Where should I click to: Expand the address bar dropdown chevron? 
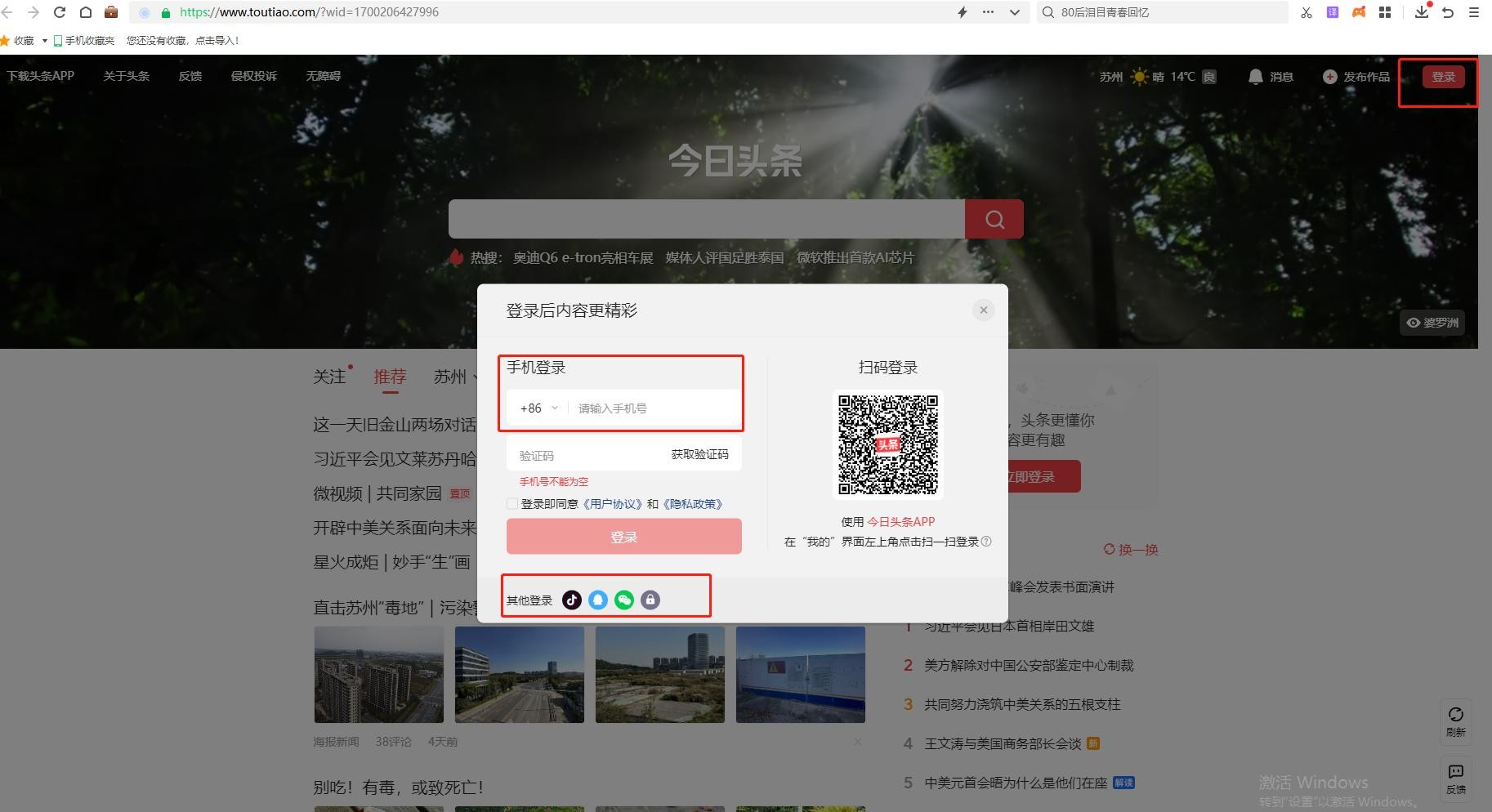point(1015,12)
